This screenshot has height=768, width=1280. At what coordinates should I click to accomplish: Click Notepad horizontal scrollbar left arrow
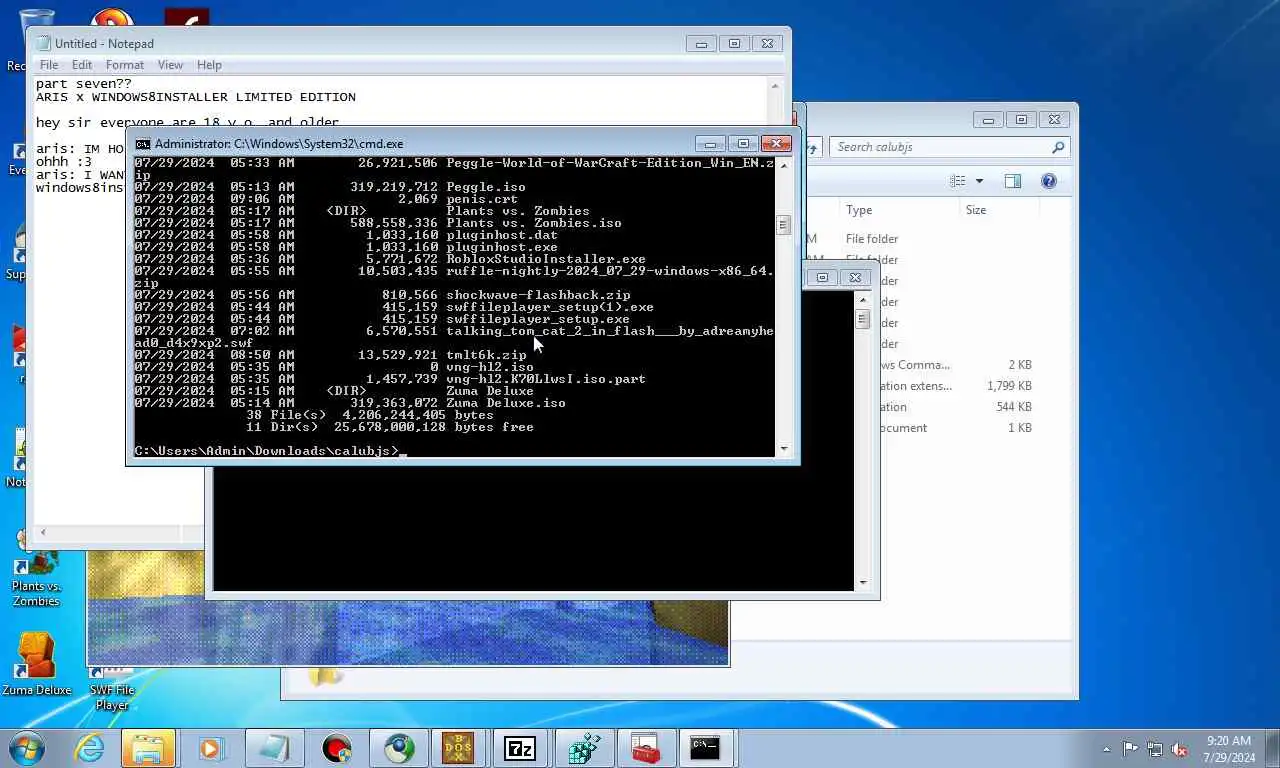(x=42, y=533)
